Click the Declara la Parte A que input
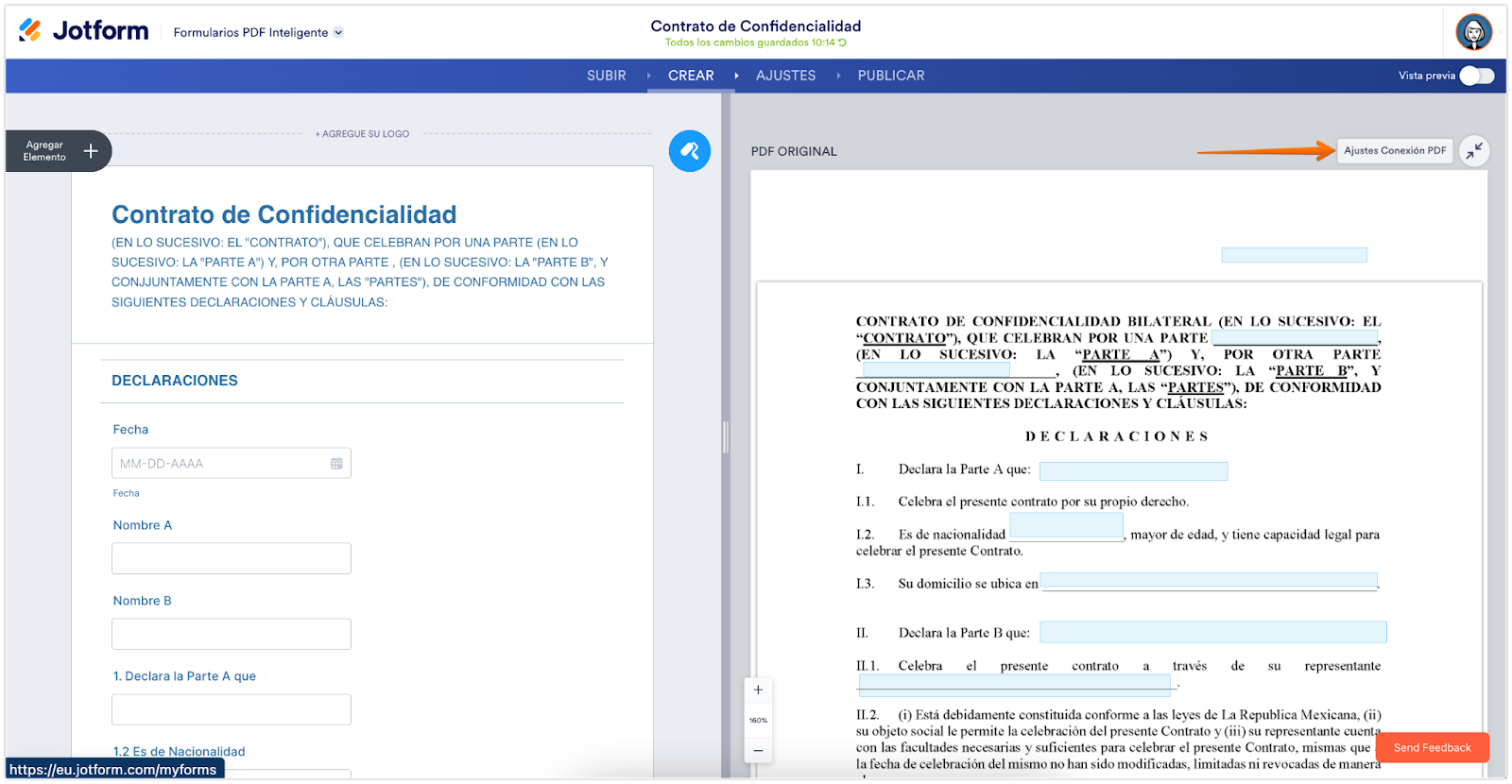This screenshot has width=1512, height=784. click(232, 709)
